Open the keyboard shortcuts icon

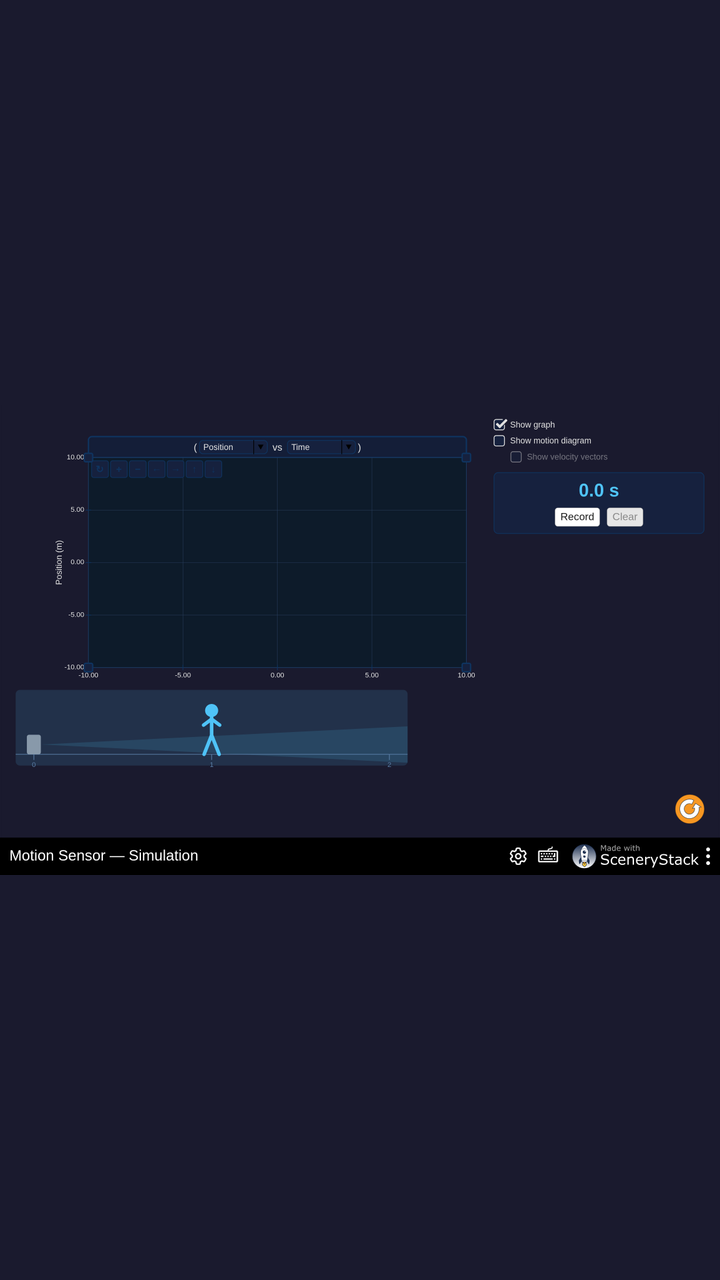[x=548, y=855]
